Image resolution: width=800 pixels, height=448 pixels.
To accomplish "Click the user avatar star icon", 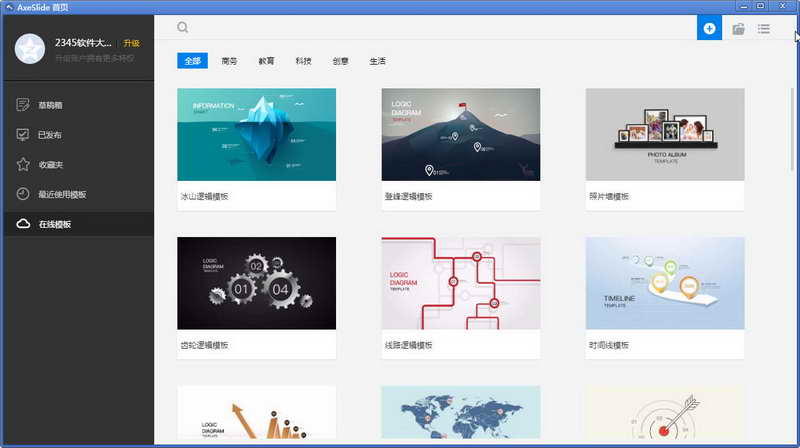I will point(30,49).
